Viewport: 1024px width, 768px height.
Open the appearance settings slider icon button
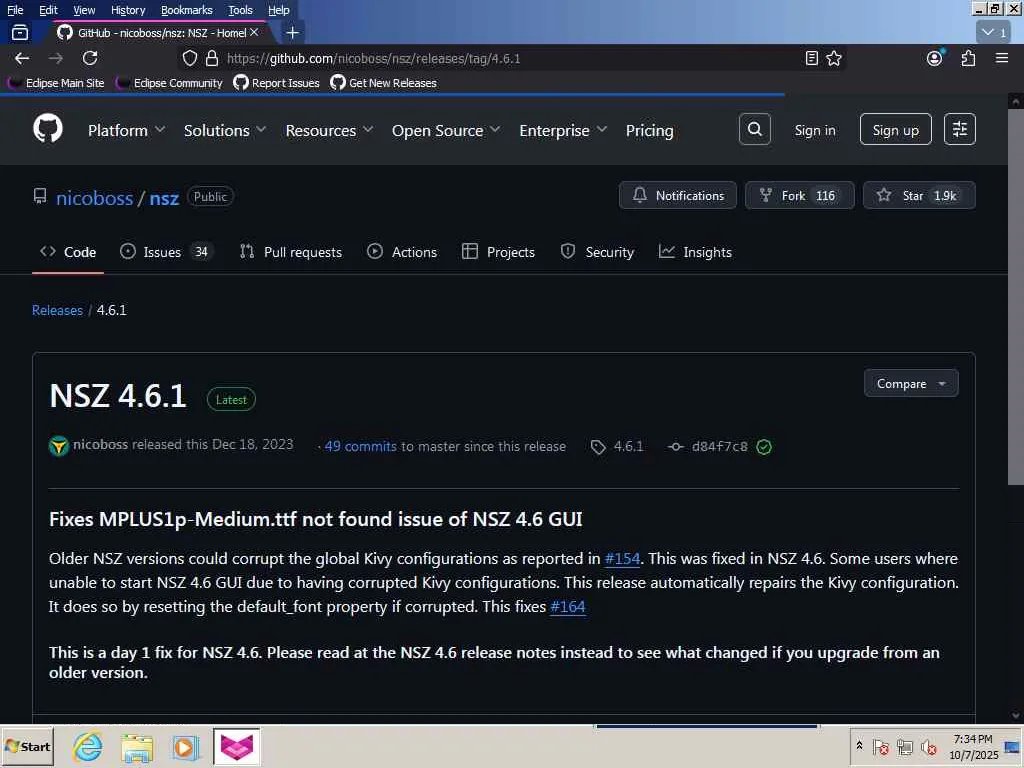pos(959,129)
